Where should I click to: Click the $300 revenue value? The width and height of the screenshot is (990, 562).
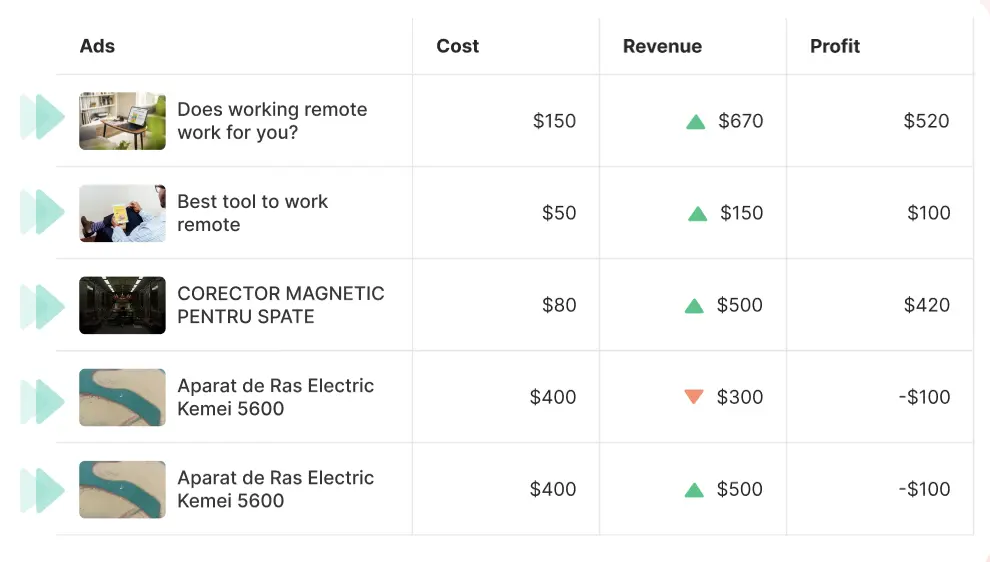[739, 397]
